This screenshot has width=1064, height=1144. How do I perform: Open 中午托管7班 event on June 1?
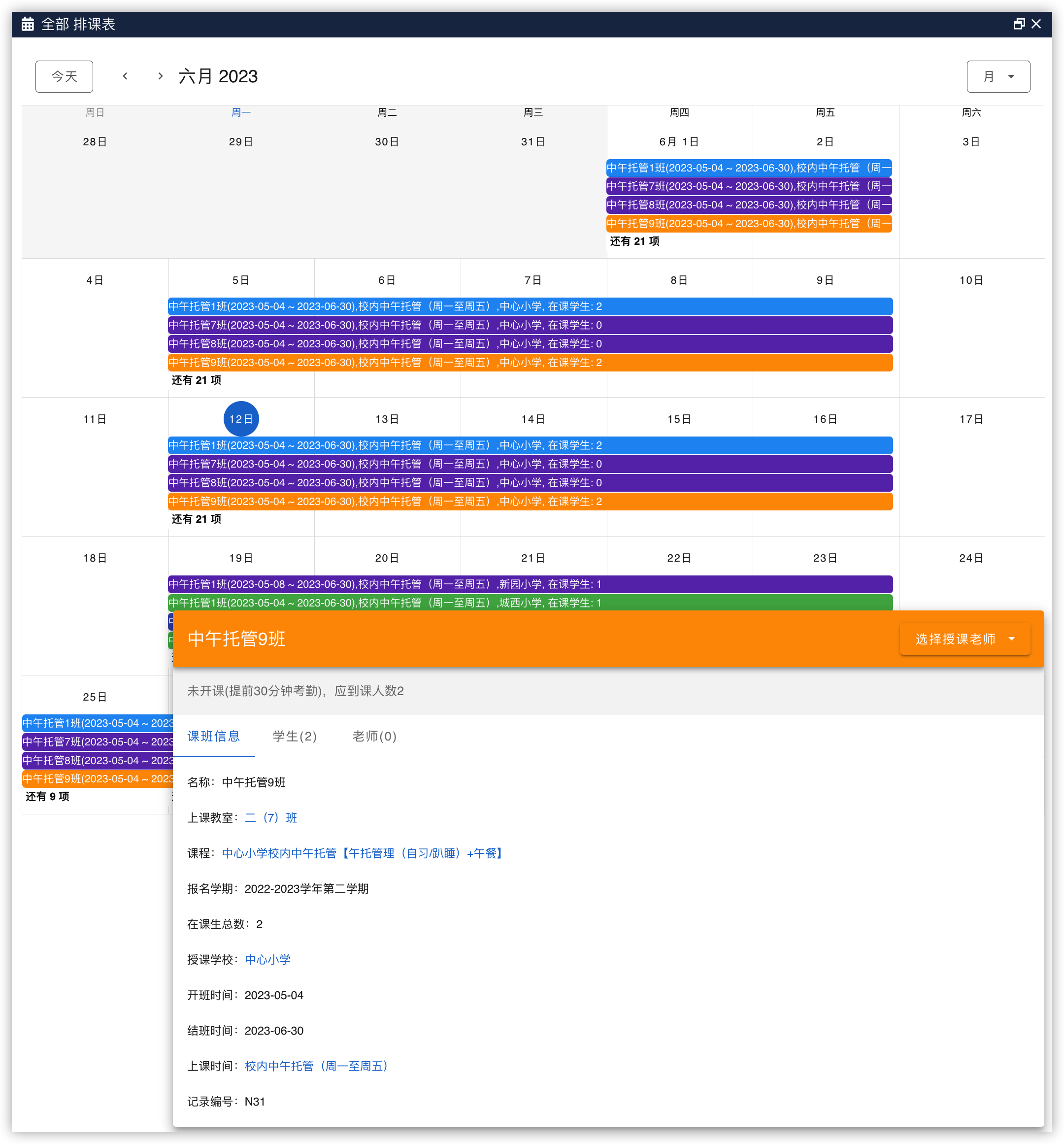point(749,186)
